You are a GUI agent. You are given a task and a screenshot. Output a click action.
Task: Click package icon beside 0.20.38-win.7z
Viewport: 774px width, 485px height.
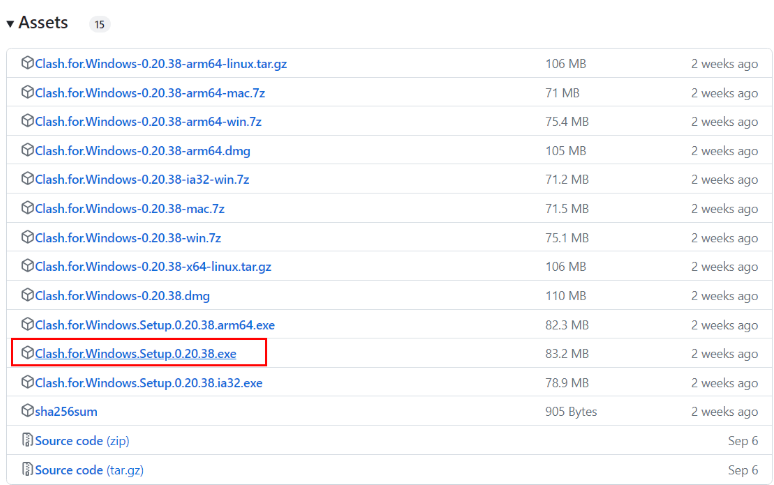[28, 236]
